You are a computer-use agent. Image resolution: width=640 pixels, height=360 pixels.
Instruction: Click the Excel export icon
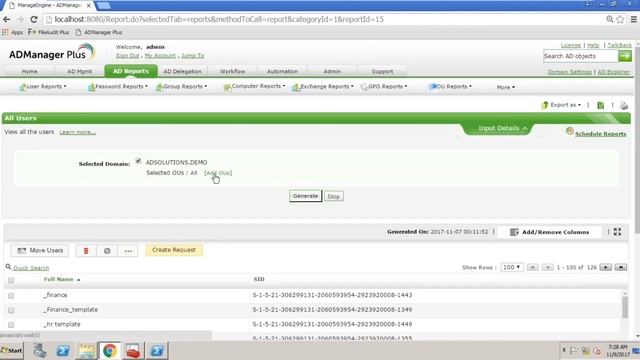point(600,105)
